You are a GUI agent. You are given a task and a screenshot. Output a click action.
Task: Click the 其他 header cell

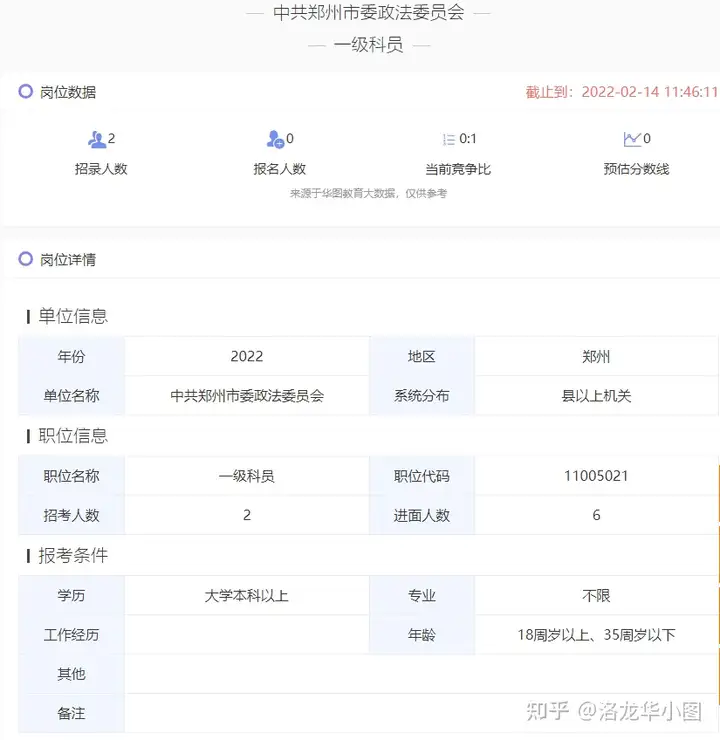[x=71, y=674]
